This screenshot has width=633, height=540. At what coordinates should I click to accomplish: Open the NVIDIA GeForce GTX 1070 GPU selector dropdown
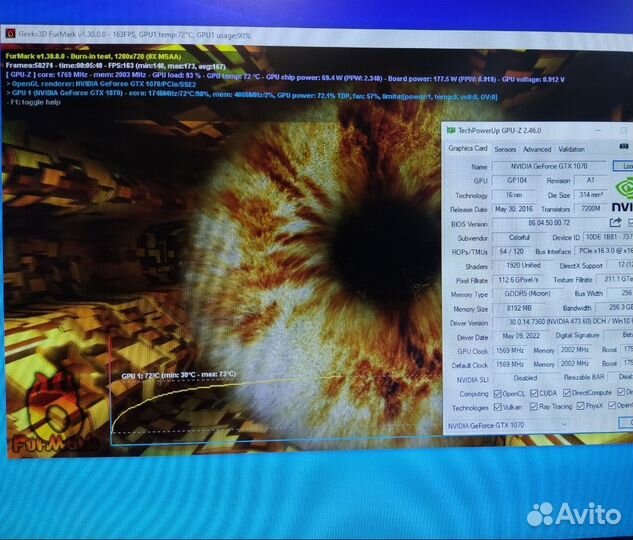tap(508, 425)
